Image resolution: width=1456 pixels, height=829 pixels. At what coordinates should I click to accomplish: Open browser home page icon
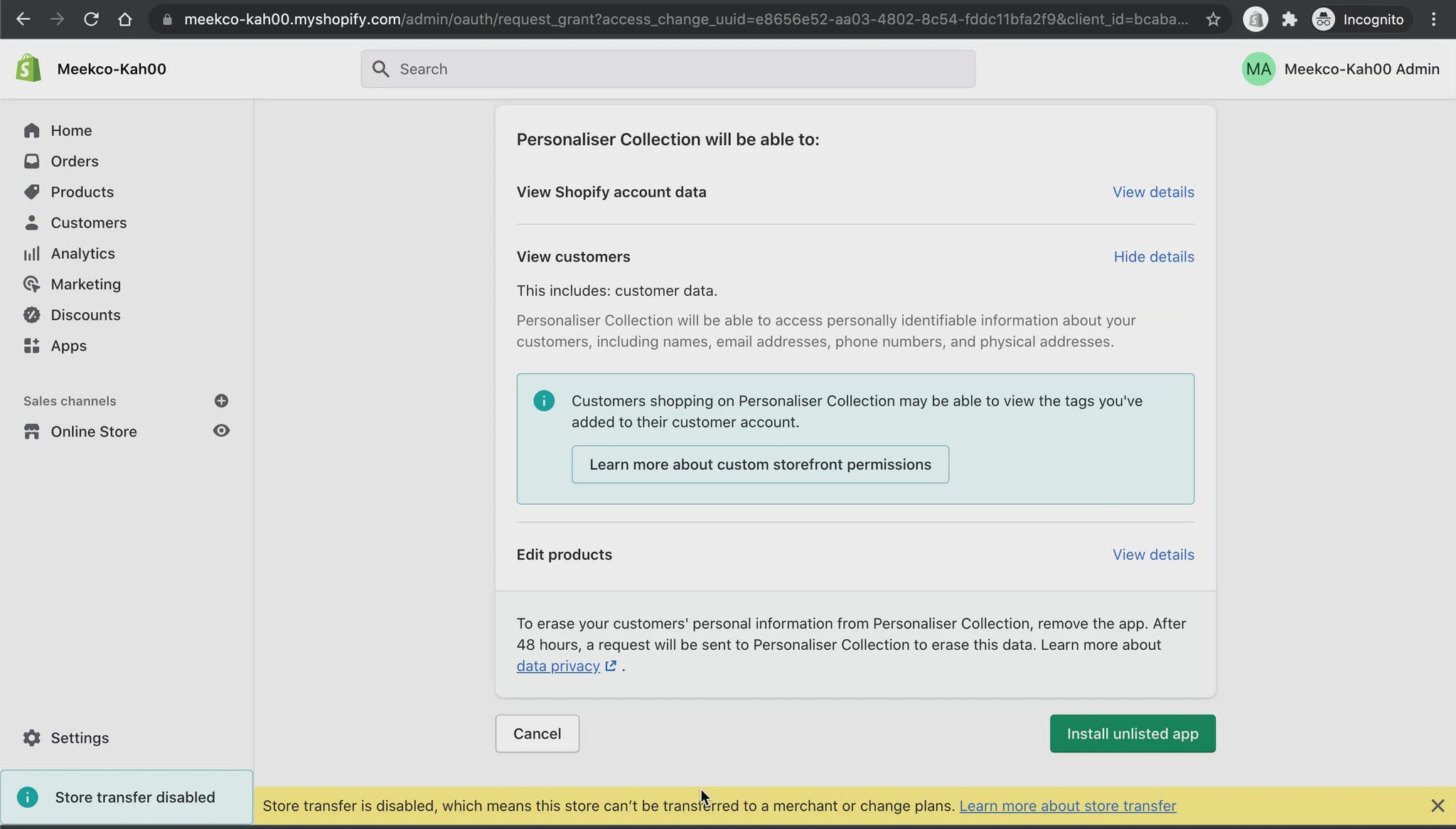125,19
